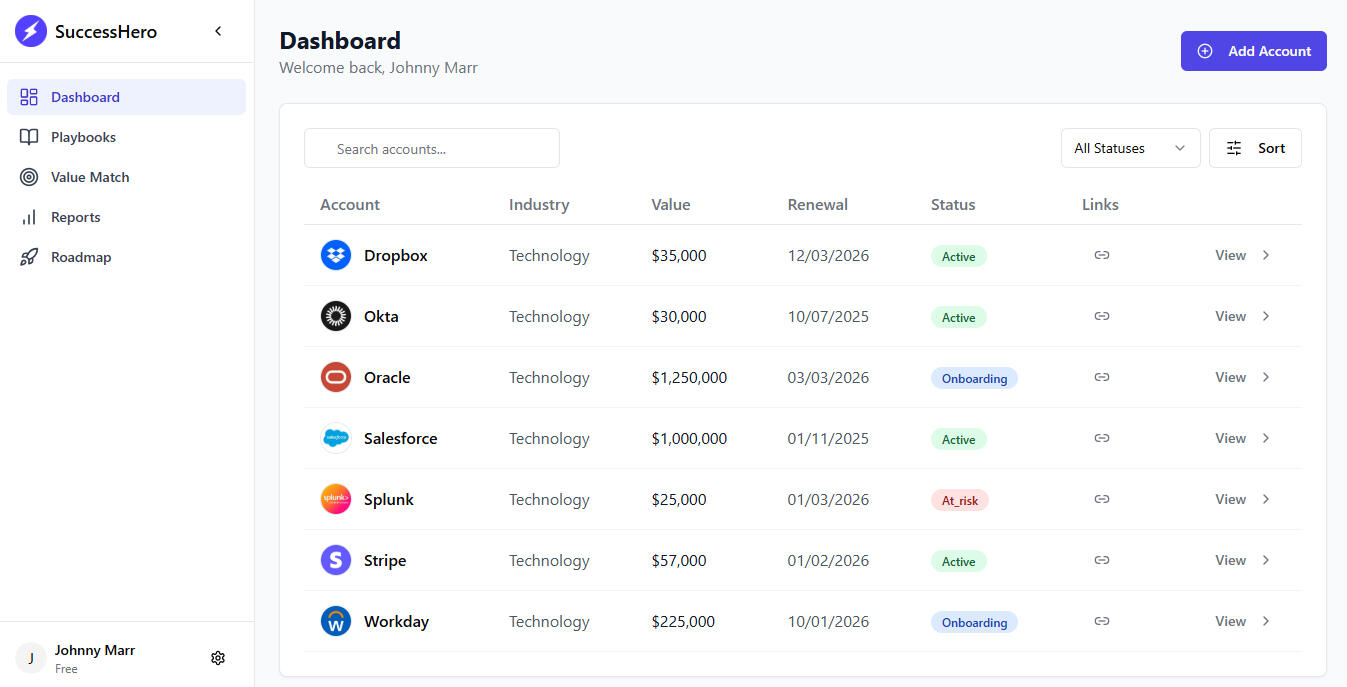Click the Salesforce cloud logo
This screenshot has height=687, width=1347.
coord(336,438)
